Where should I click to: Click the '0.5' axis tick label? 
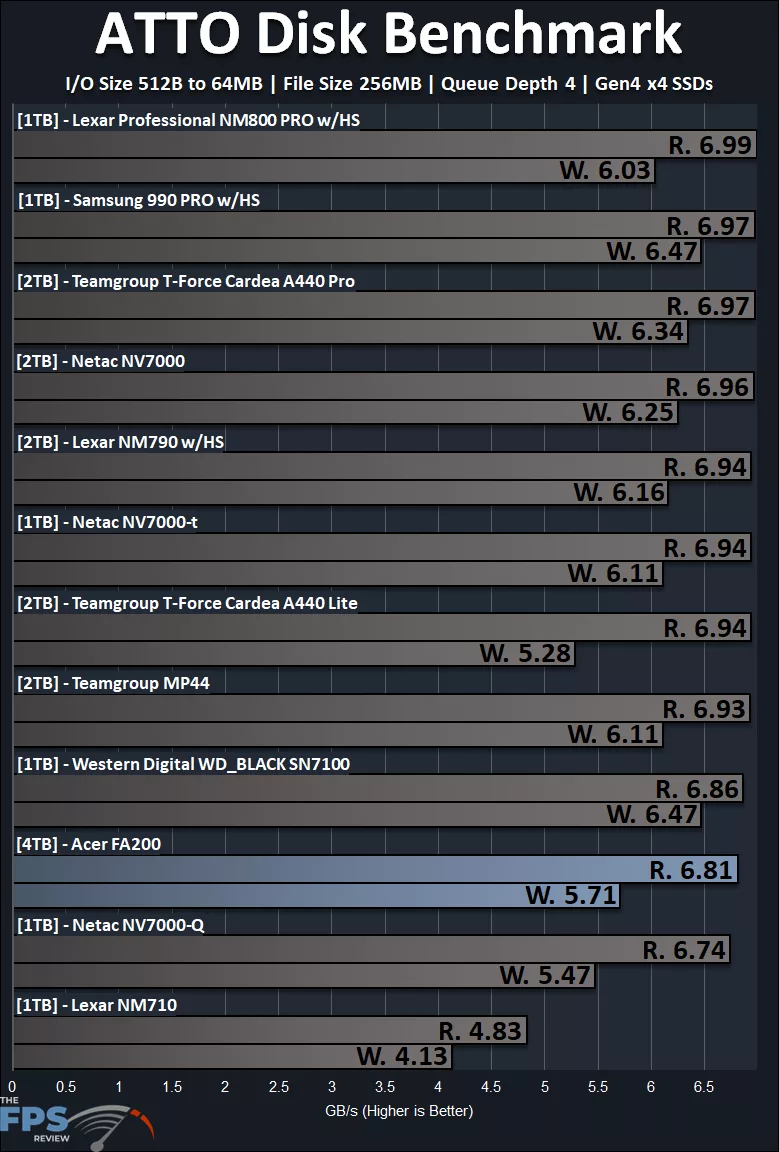point(66,1087)
